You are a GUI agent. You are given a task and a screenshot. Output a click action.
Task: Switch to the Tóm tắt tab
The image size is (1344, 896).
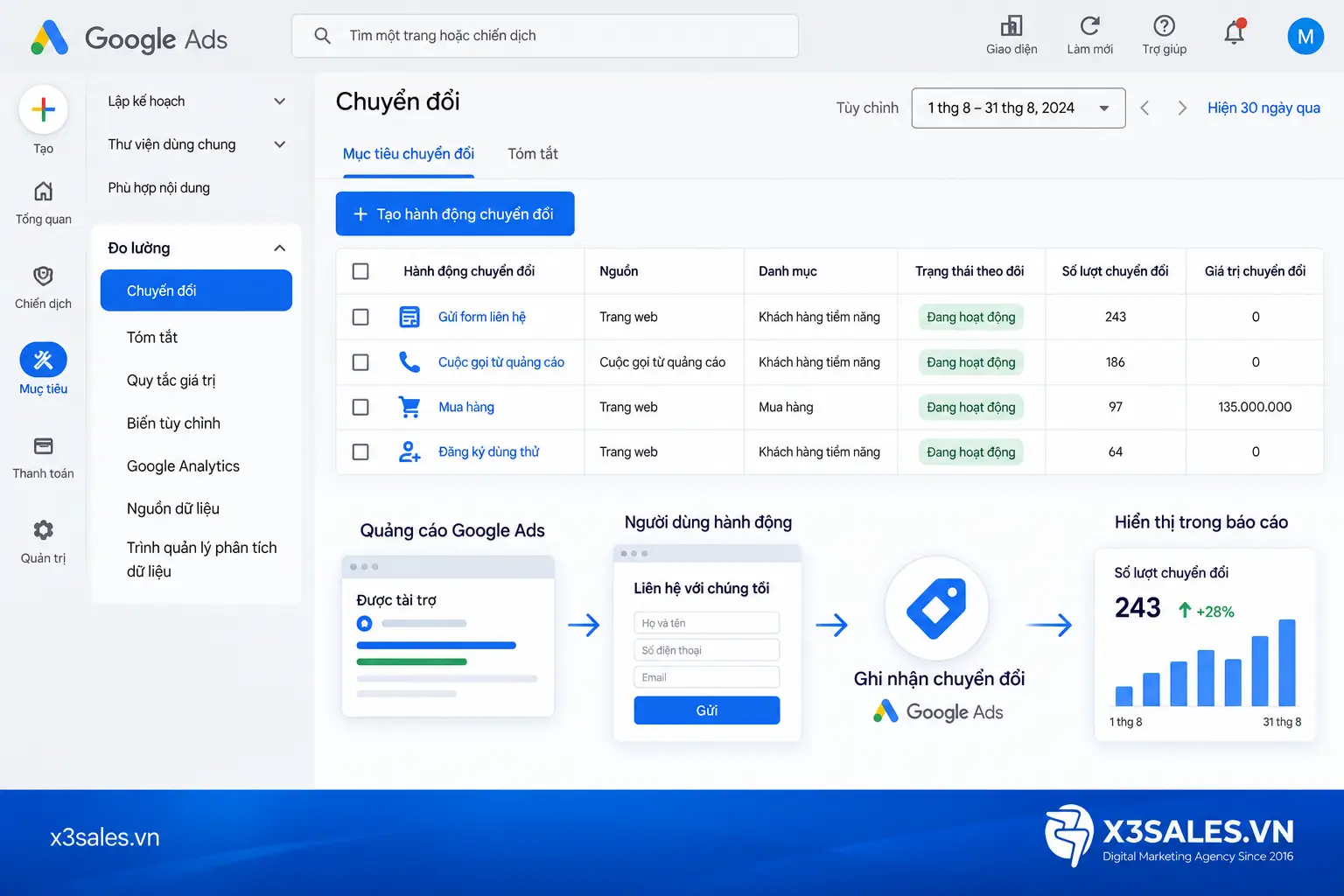tap(533, 154)
